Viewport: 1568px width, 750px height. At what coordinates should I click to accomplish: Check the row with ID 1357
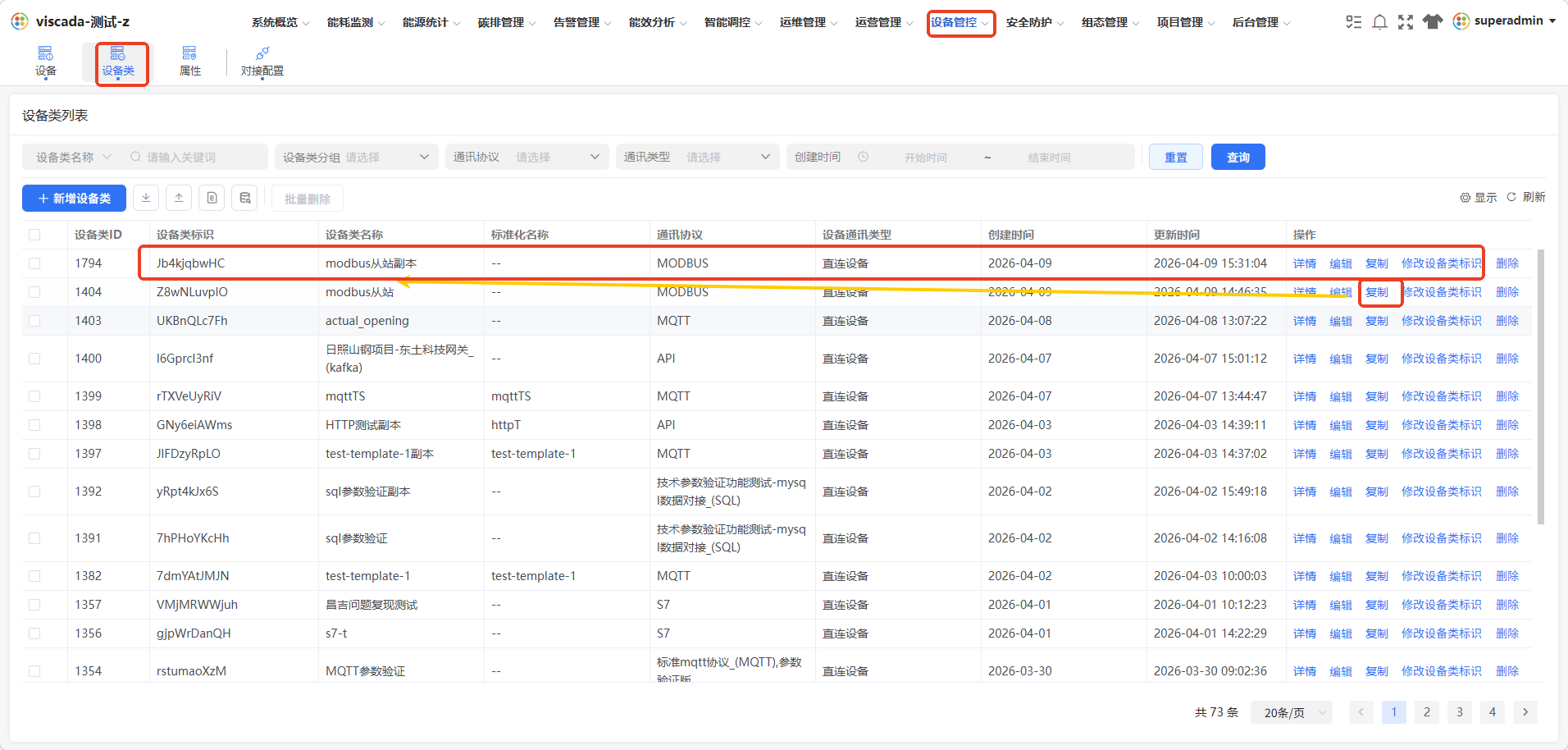34,605
